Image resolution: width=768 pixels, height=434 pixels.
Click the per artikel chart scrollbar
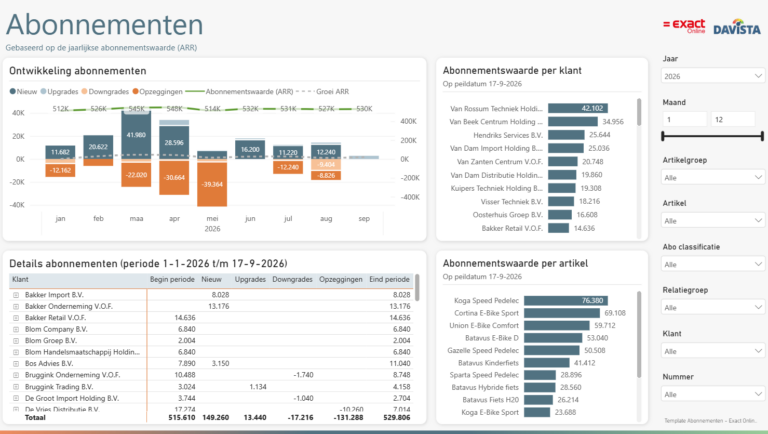tap(639, 335)
